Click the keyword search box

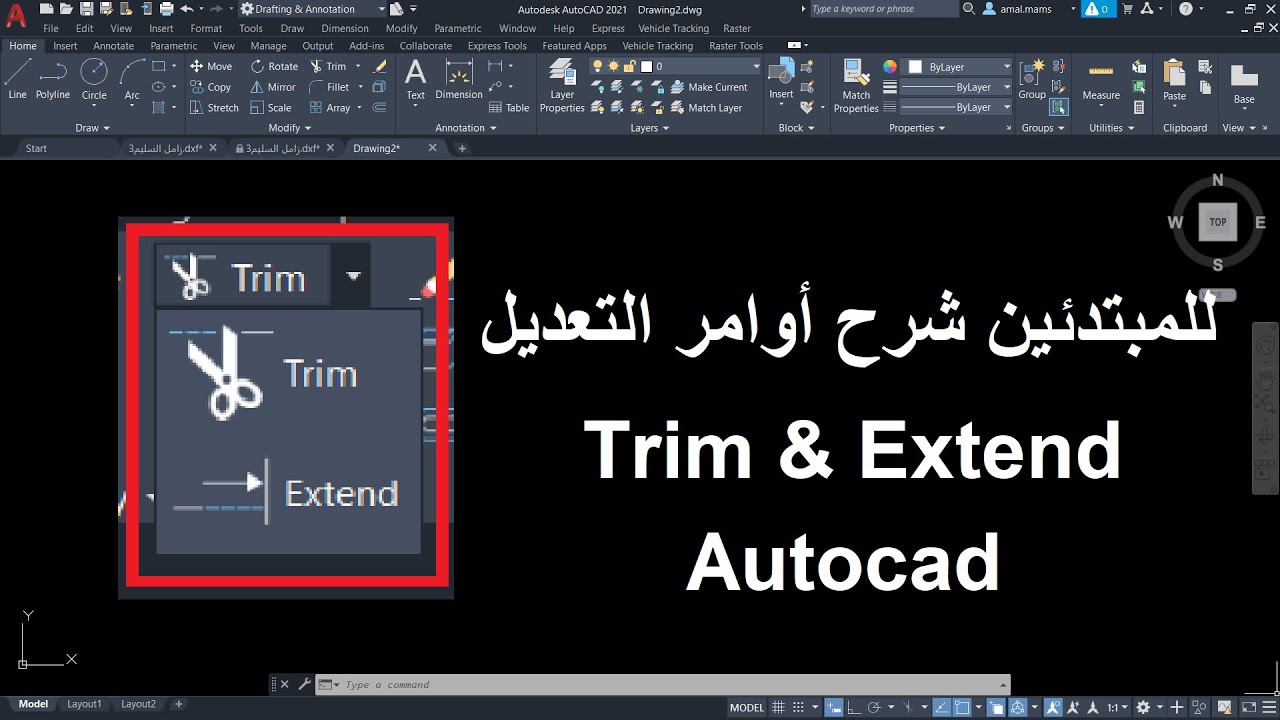tap(883, 9)
